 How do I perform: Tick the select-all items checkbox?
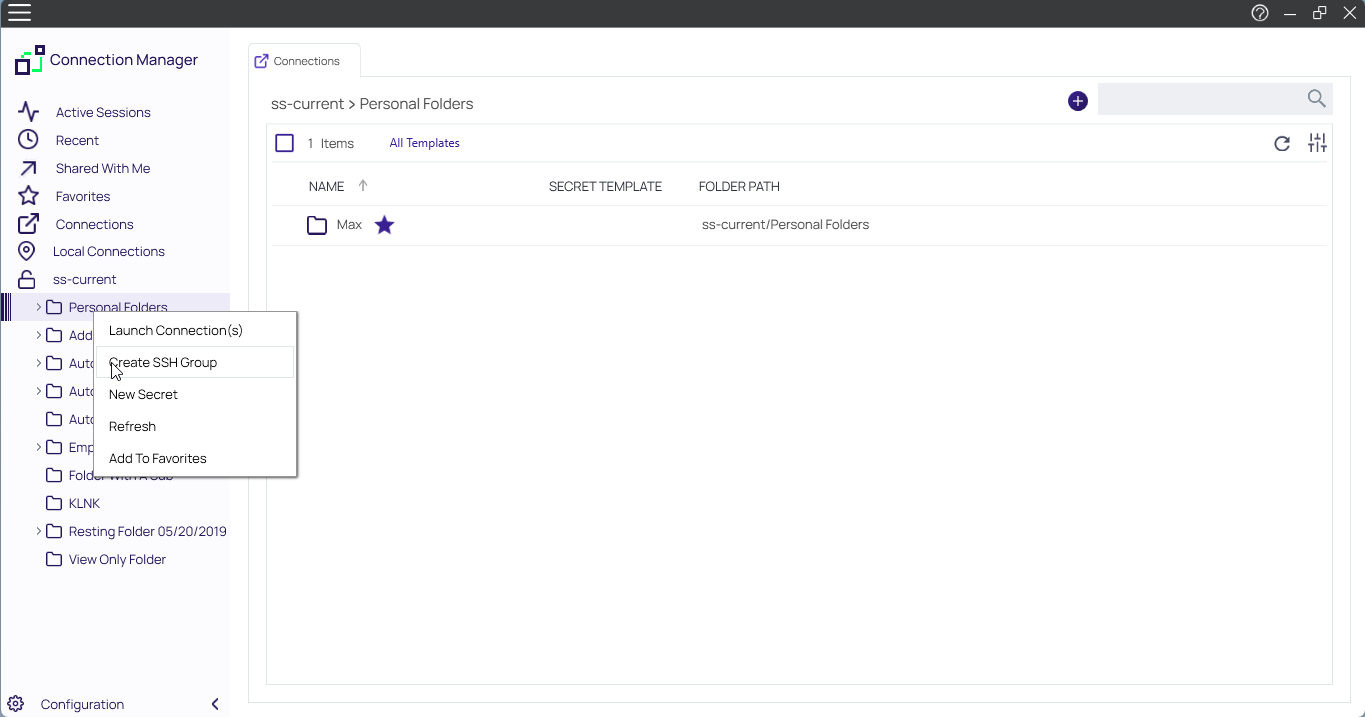(284, 142)
